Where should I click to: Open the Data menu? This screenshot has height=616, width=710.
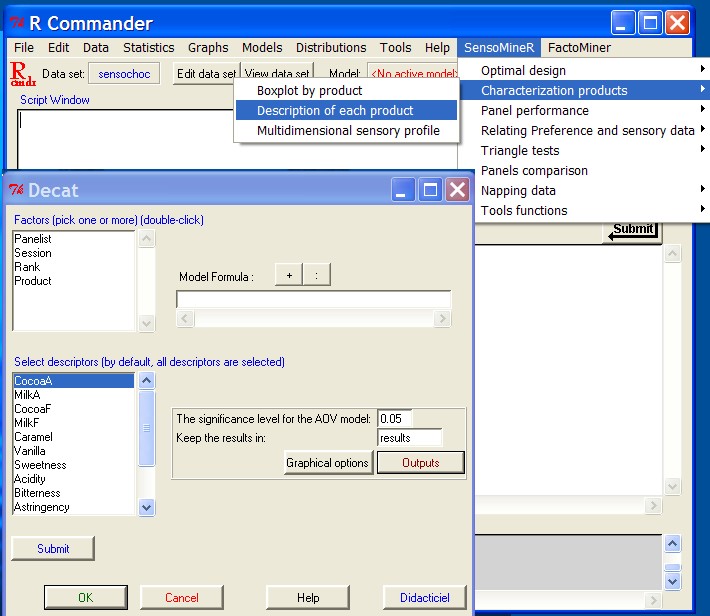(x=96, y=48)
